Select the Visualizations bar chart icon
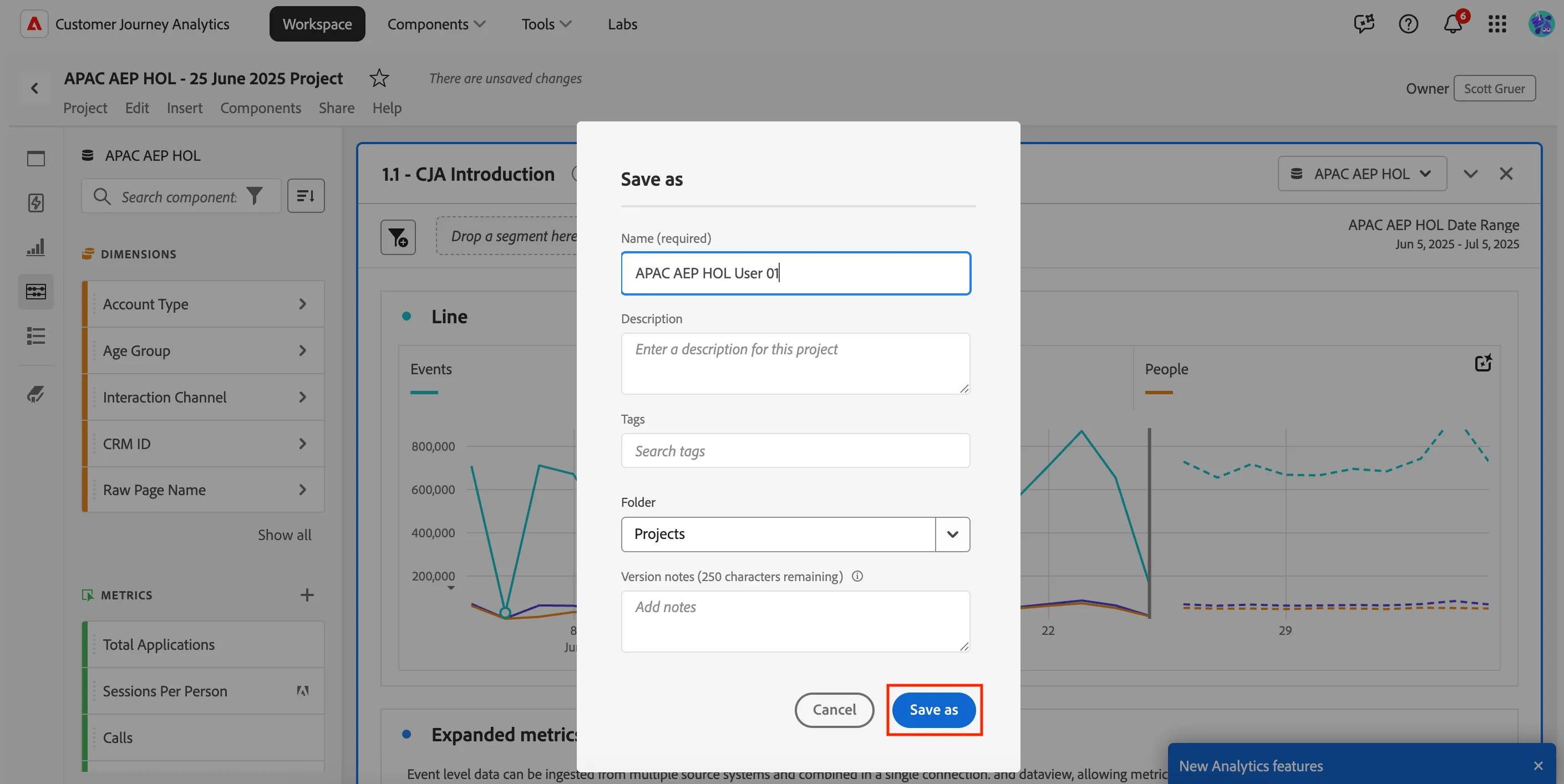The height and width of the screenshot is (784, 1564). click(36, 247)
